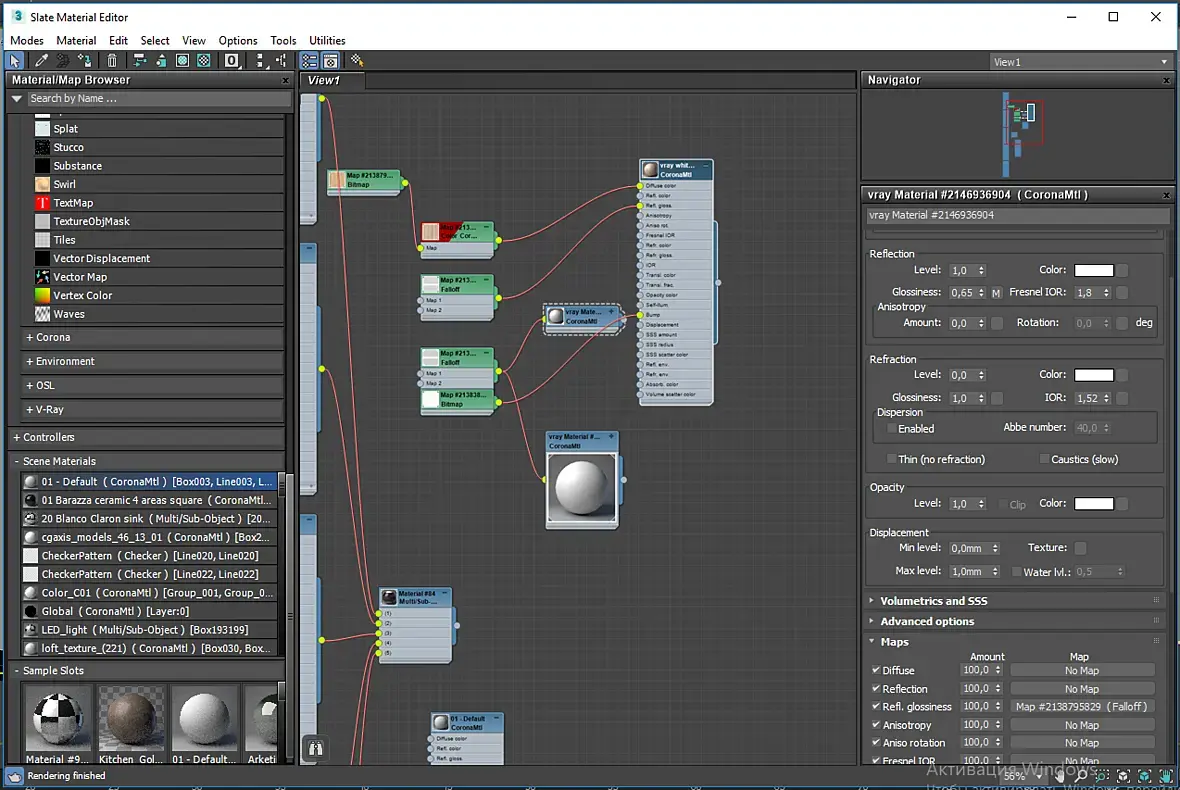Image resolution: width=1180 pixels, height=790 pixels.
Task: Expand the Volumetrics and SSS rollout
Action: coord(933,601)
